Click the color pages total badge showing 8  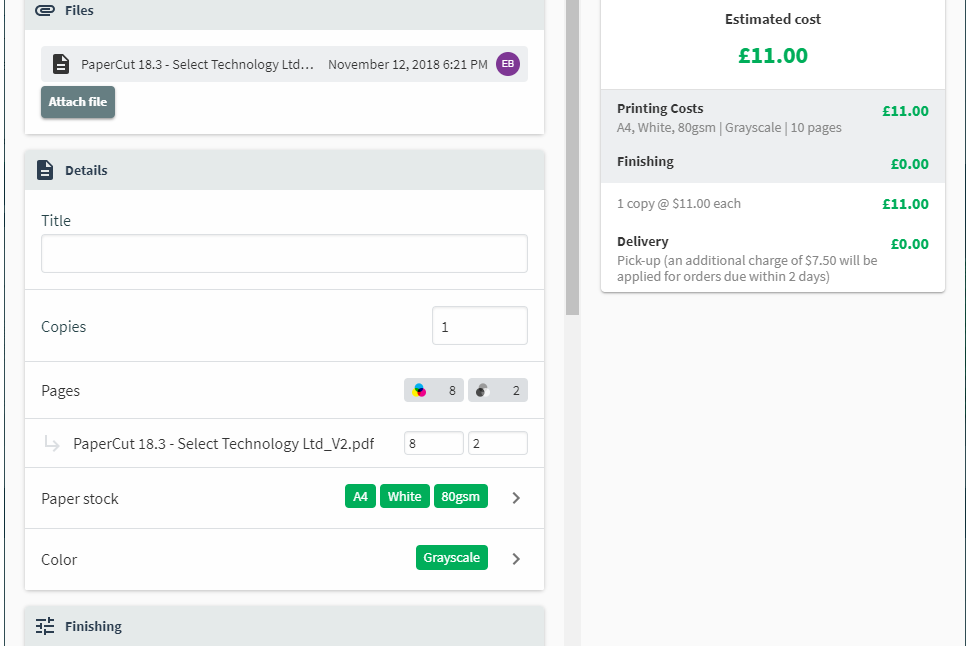pos(434,390)
